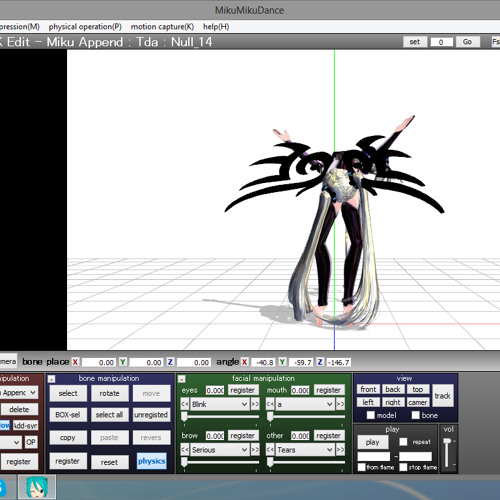Register the mouth morph value
The height and width of the screenshot is (500, 500).
pyautogui.click(x=329, y=390)
